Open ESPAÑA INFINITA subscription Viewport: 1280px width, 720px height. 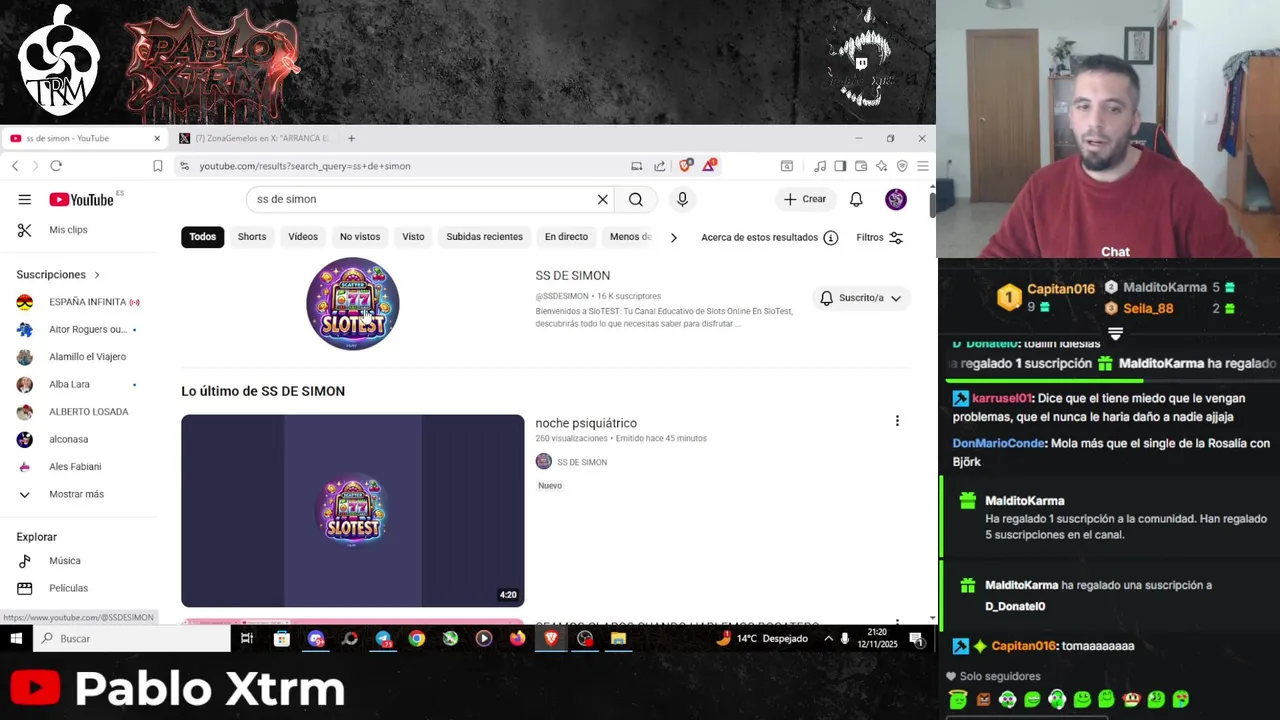coord(78,302)
